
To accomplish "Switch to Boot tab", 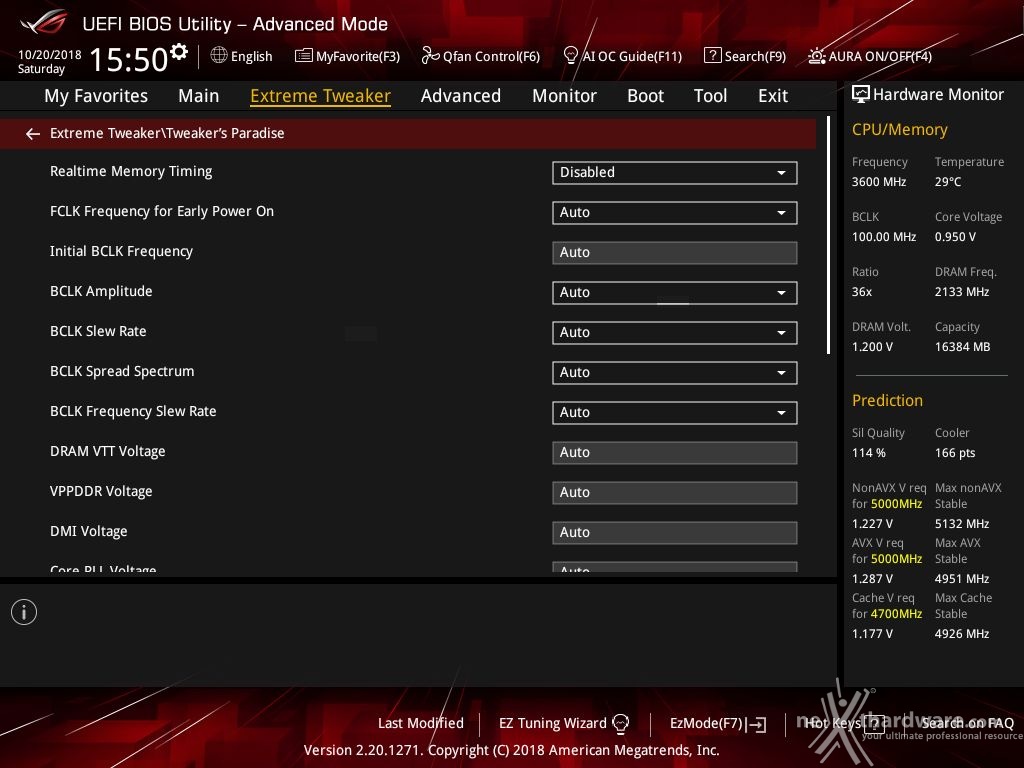I will click(x=645, y=96).
